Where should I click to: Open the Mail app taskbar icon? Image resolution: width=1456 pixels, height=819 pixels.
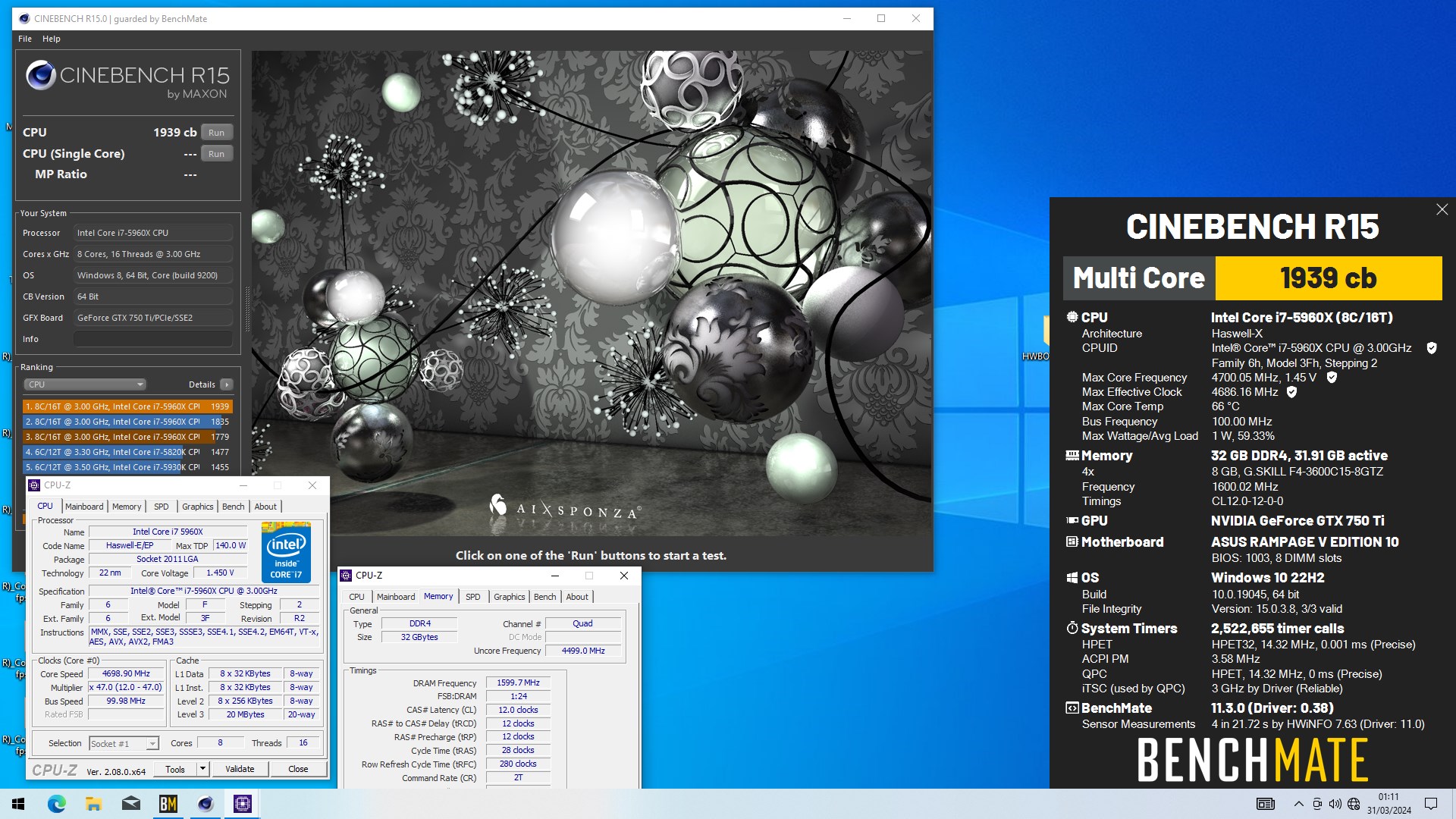tap(130, 804)
